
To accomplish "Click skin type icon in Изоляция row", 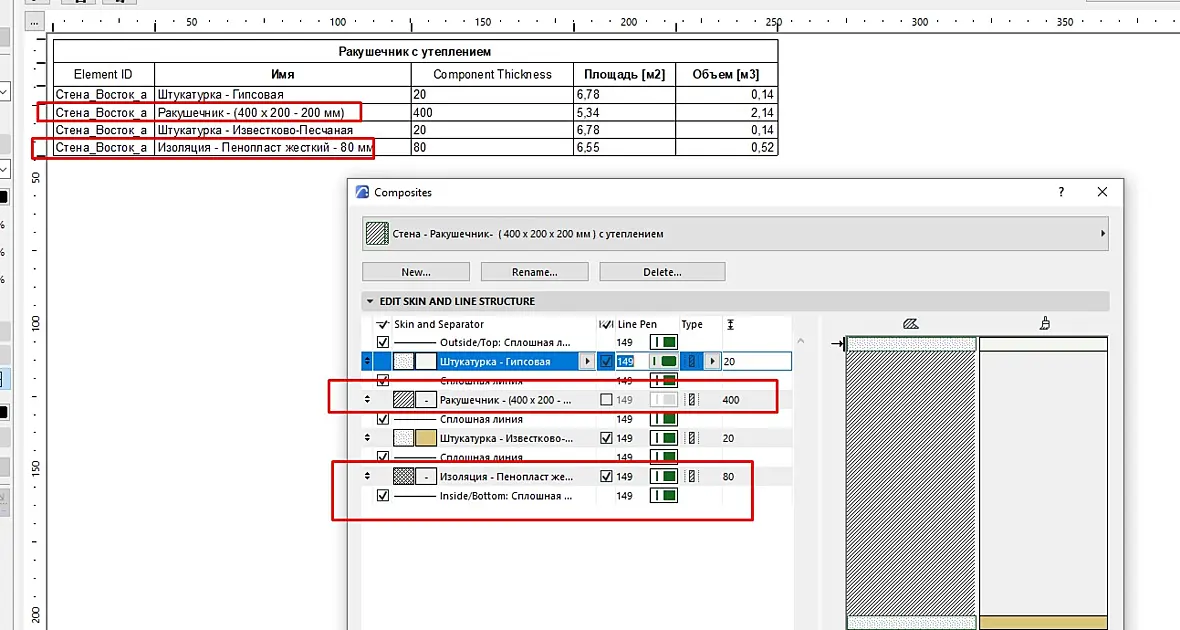I will pyautogui.click(x=692, y=476).
